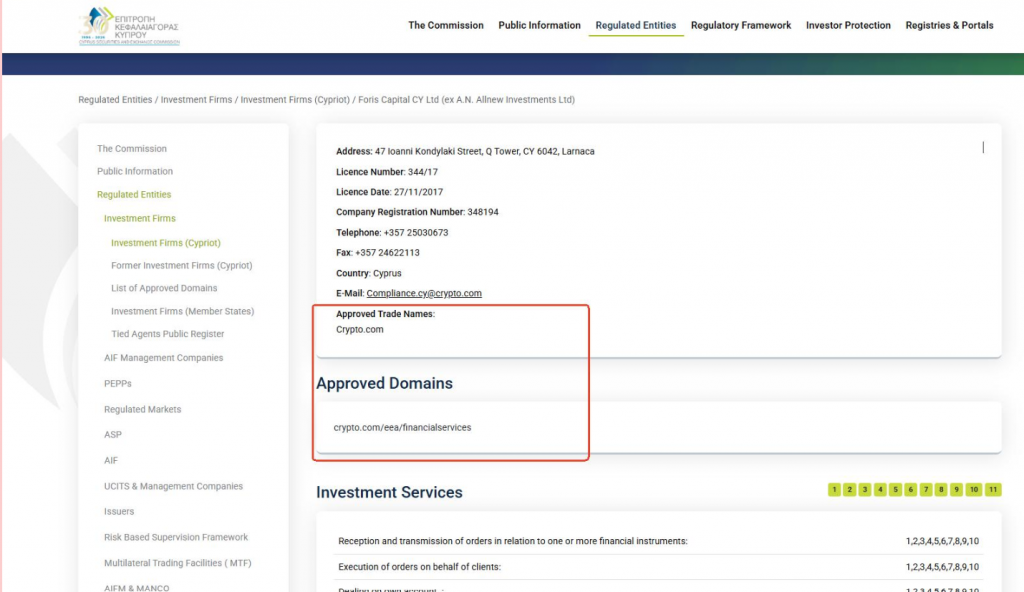This screenshot has height=592, width=1024.
Task: Click instrument badge number 1
Action: [834, 489]
